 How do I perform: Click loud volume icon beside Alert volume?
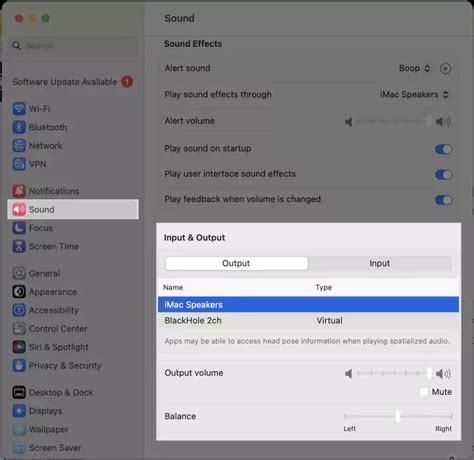point(443,122)
